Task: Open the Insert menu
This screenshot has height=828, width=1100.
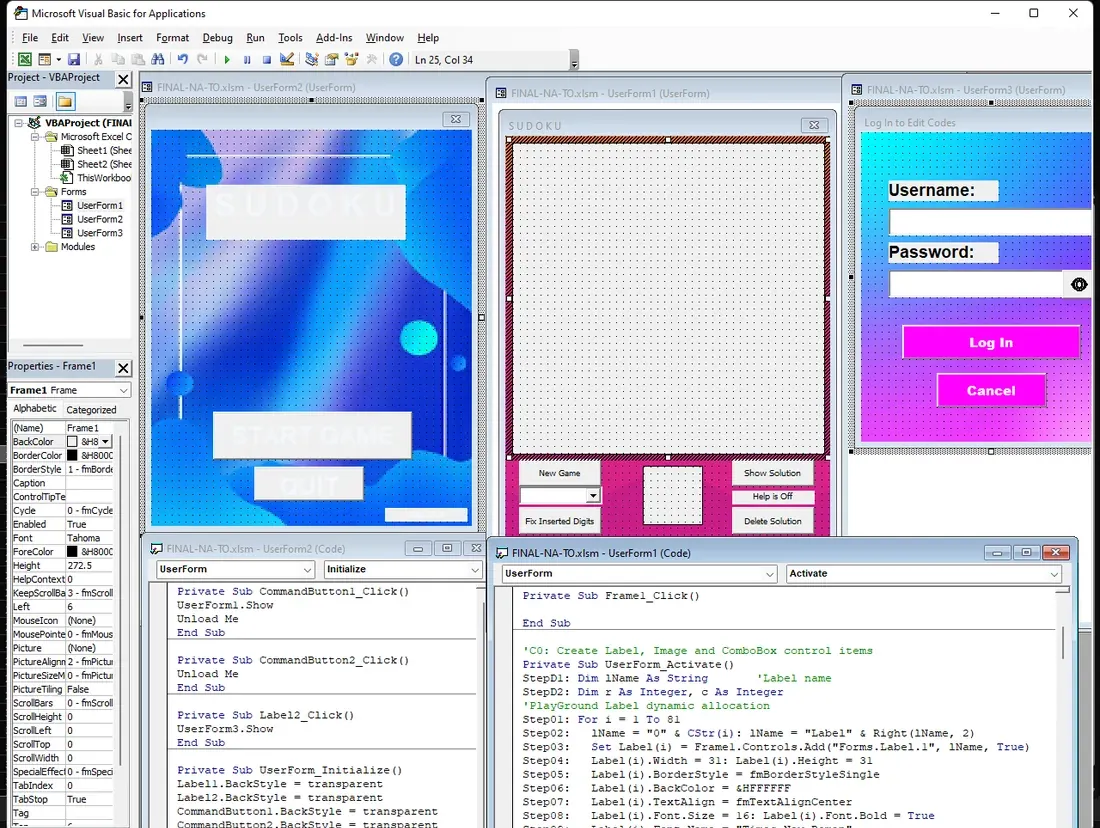Action: (x=130, y=38)
